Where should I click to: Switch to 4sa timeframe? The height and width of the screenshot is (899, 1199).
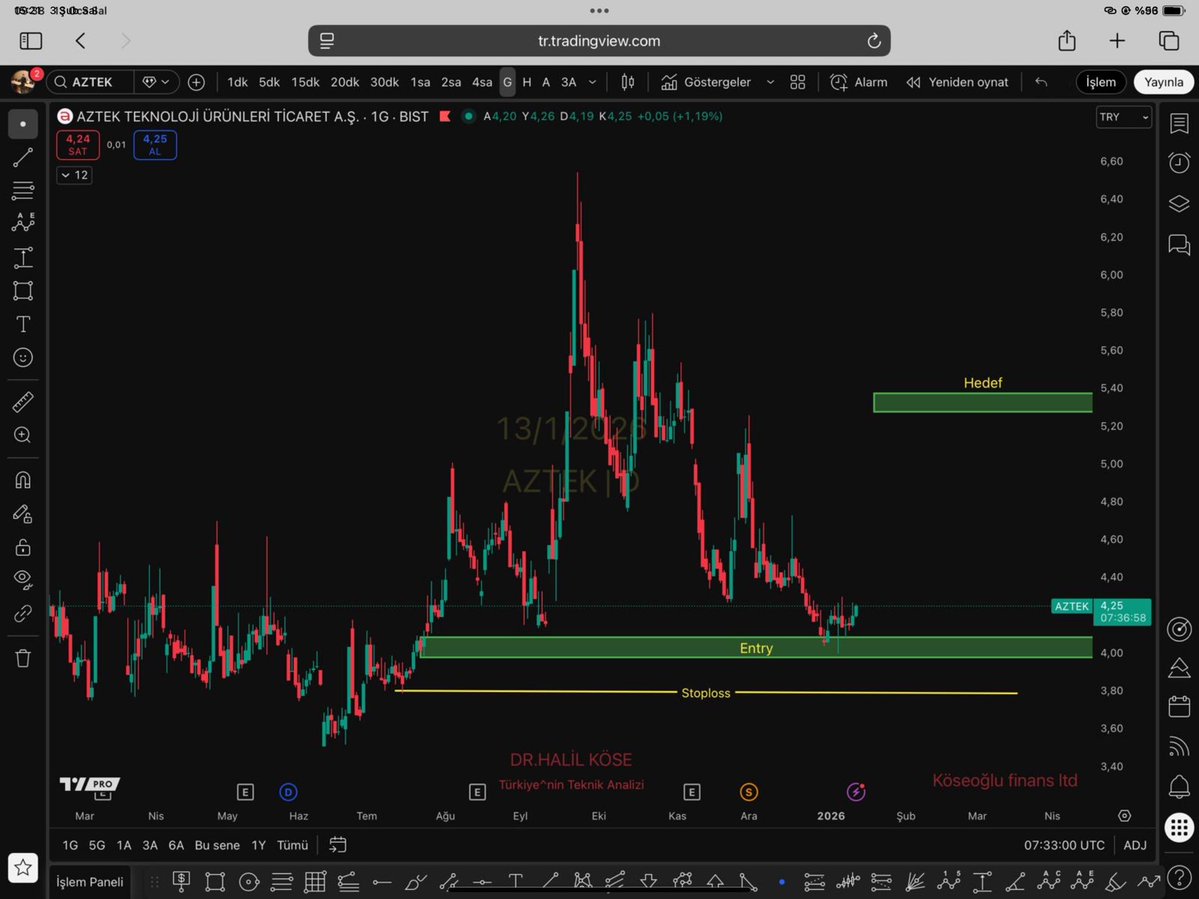482,82
